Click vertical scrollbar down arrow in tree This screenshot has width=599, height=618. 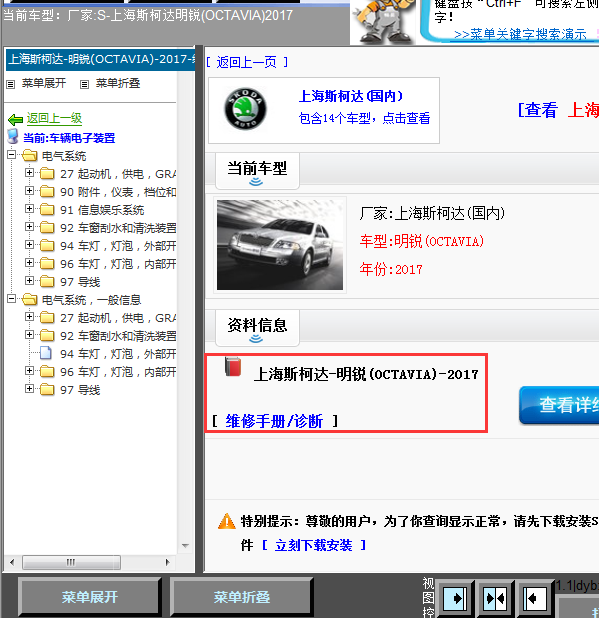185,546
